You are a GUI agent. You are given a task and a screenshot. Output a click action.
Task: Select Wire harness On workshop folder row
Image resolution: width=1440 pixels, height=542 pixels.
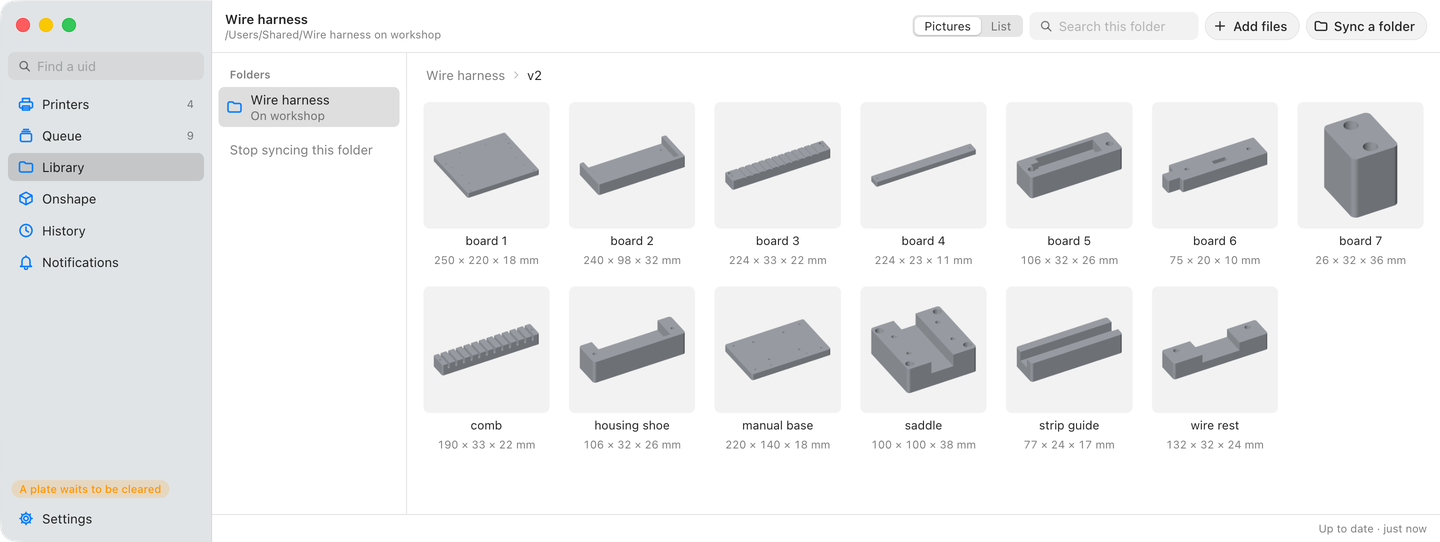coord(309,107)
